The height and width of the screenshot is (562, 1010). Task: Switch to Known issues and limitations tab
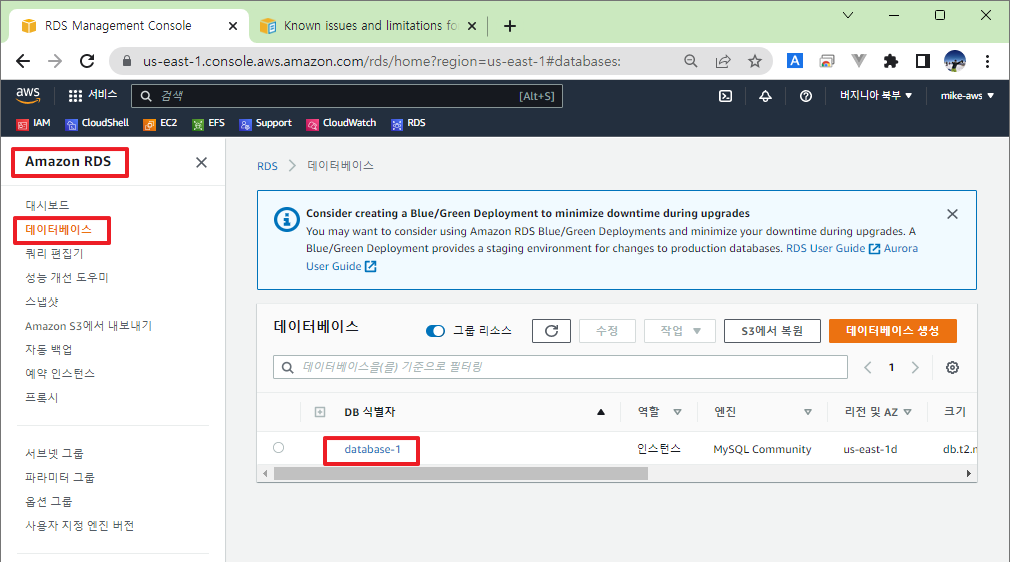tap(368, 26)
